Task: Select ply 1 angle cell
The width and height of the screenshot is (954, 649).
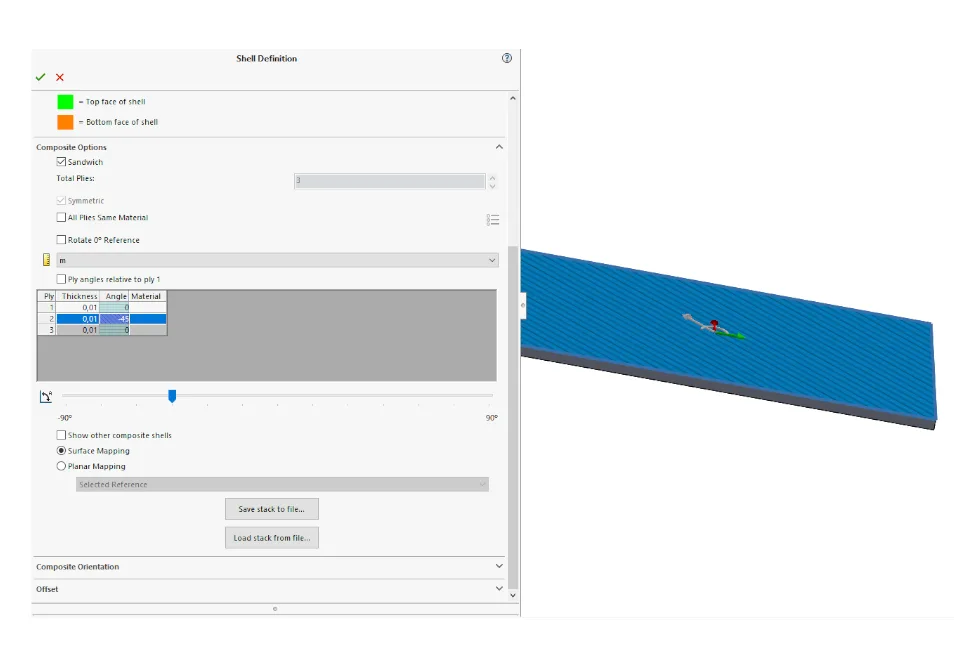Action: (114, 308)
